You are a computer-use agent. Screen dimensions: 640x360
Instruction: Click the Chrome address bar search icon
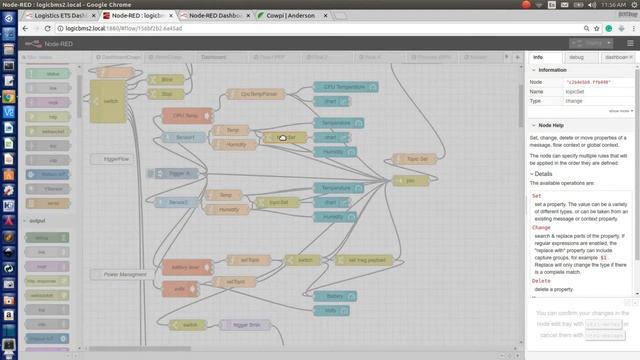pyautogui.click(x=587, y=29)
